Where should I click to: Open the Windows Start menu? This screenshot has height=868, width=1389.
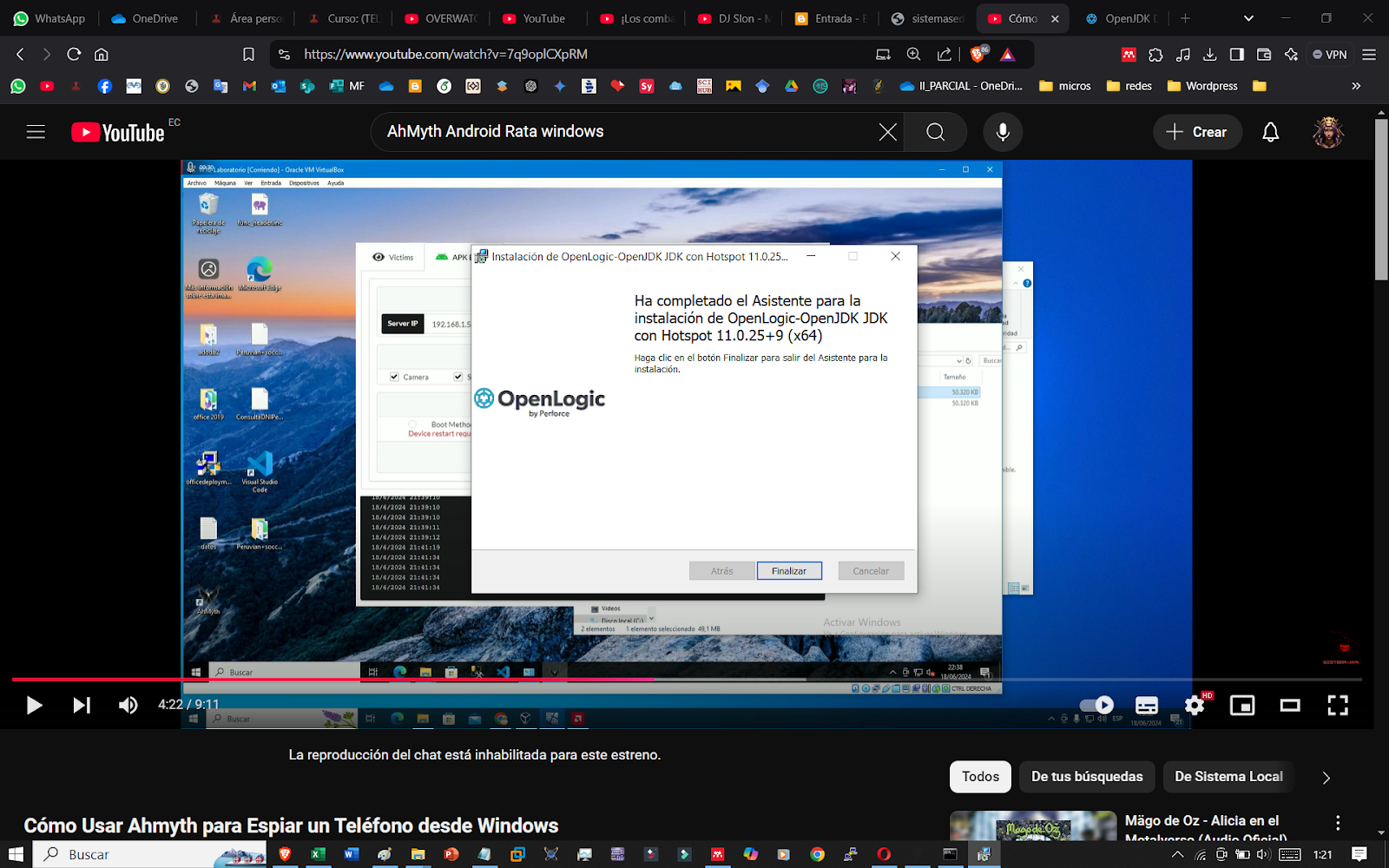(x=16, y=854)
